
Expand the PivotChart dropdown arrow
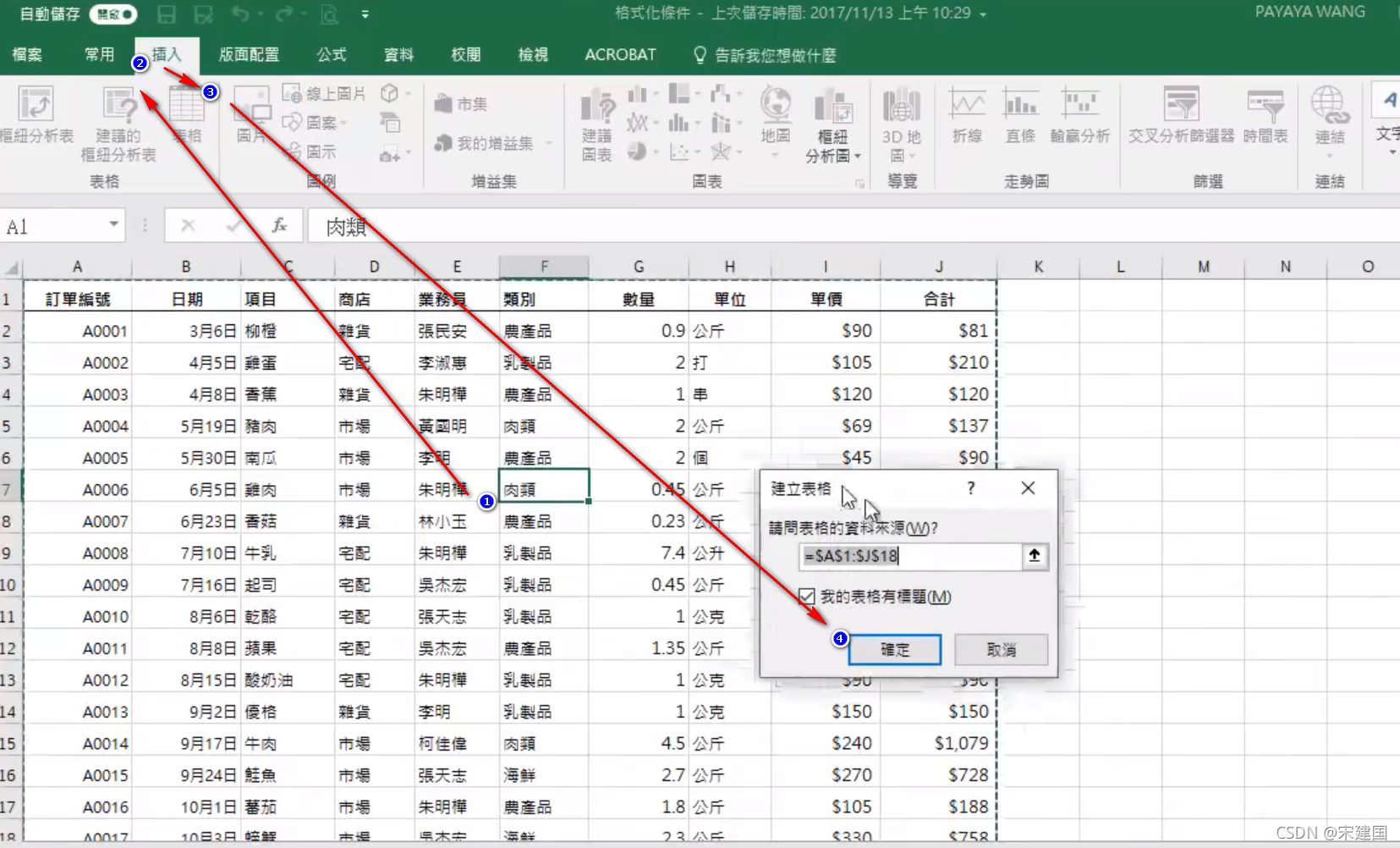tap(857, 156)
